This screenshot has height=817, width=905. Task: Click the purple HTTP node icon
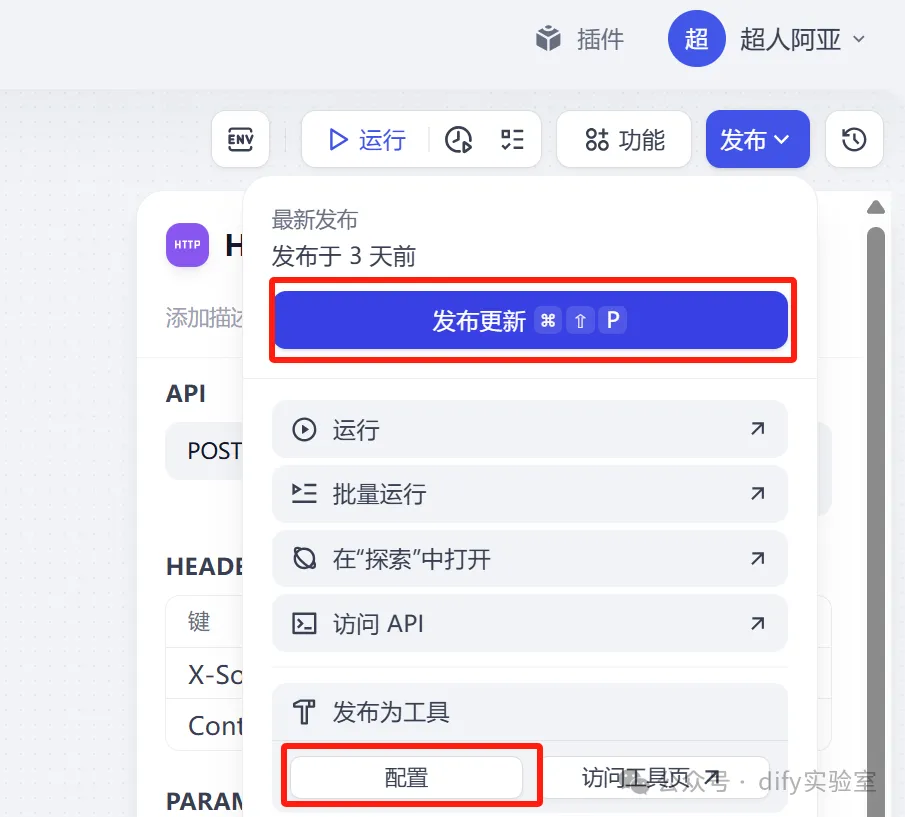187,245
